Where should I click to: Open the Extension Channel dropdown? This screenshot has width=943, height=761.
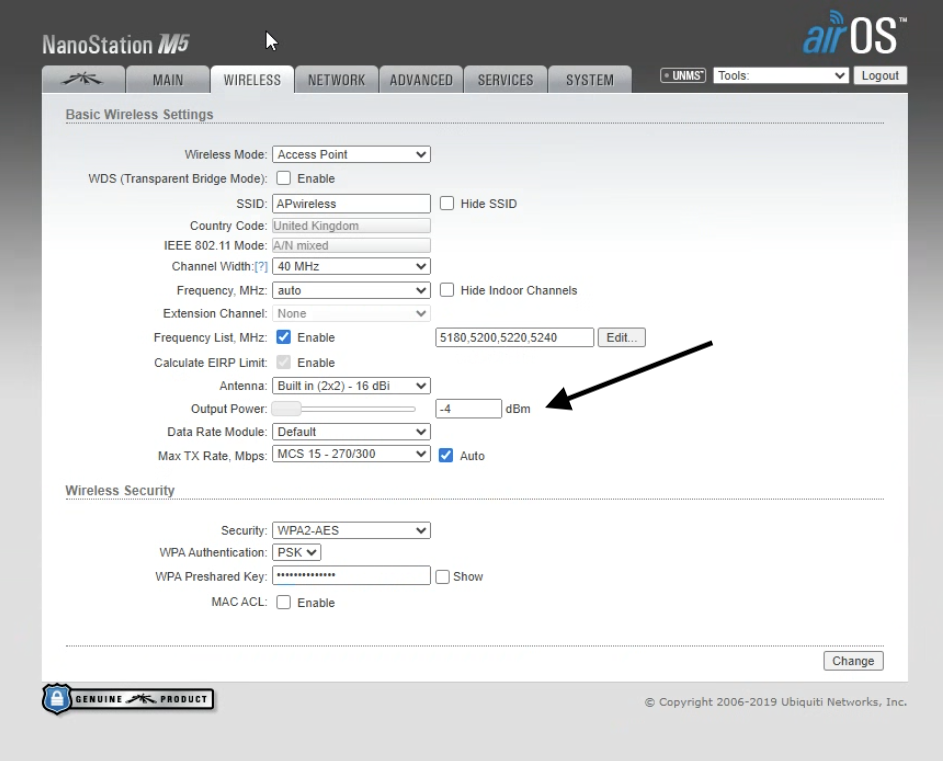351,313
